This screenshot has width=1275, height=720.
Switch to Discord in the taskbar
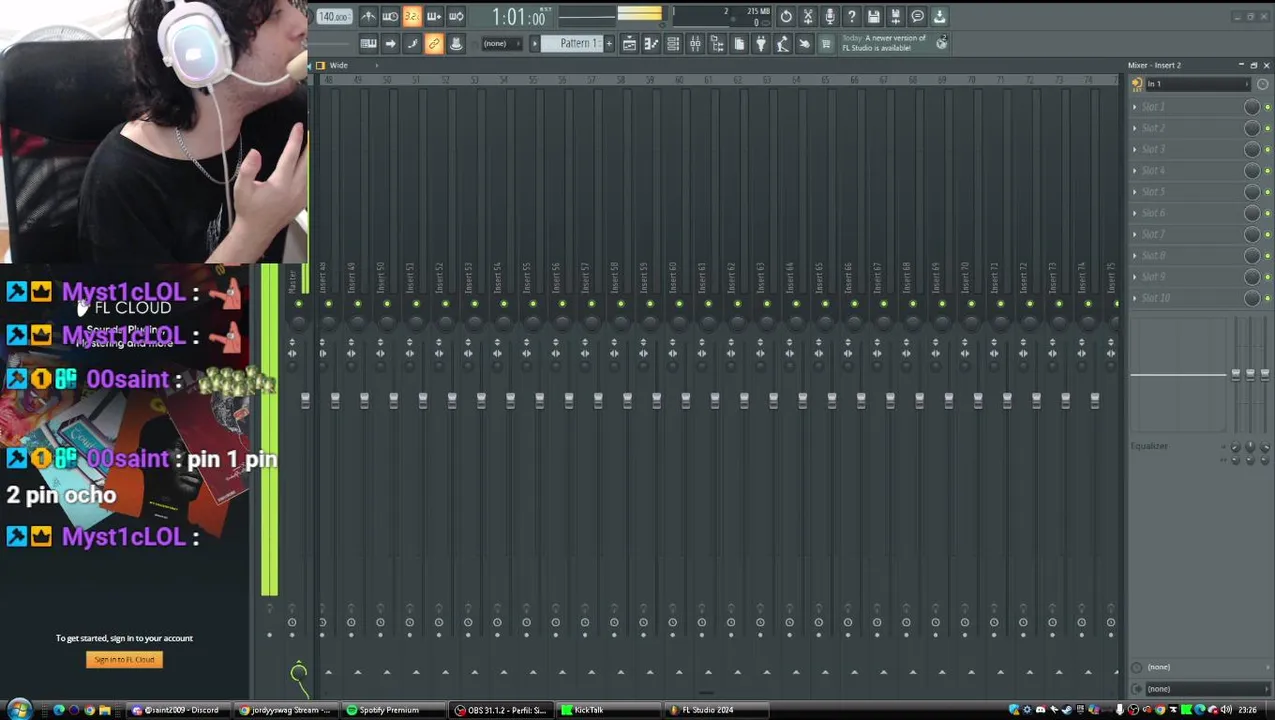(180, 710)
